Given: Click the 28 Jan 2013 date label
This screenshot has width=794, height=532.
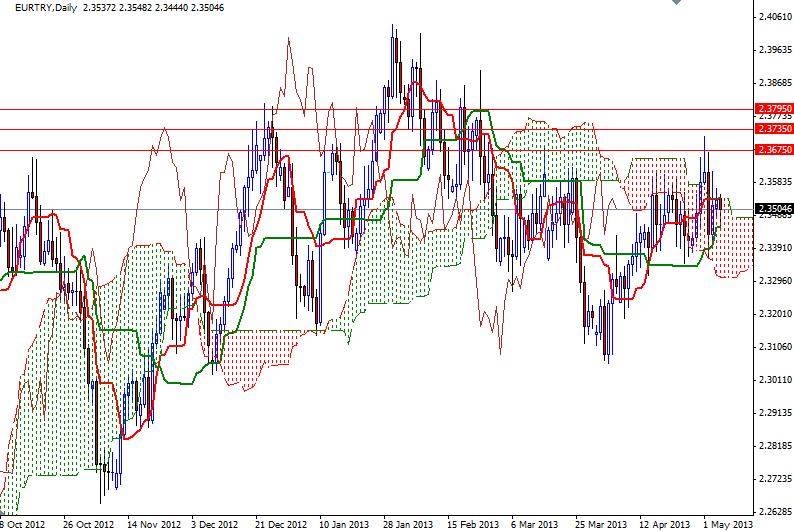Looking at the screenshot, I should (408, 524).
